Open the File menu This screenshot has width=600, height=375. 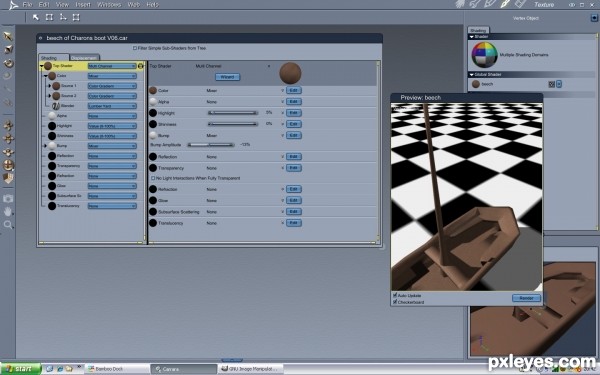click(28, 5)
